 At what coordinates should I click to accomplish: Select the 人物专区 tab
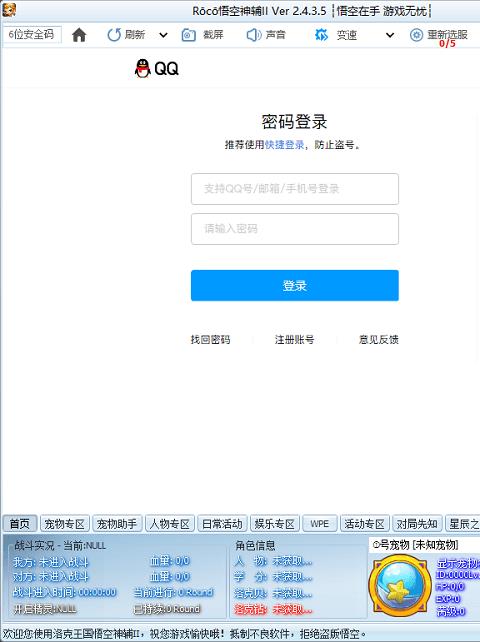(x=170, y=524)
